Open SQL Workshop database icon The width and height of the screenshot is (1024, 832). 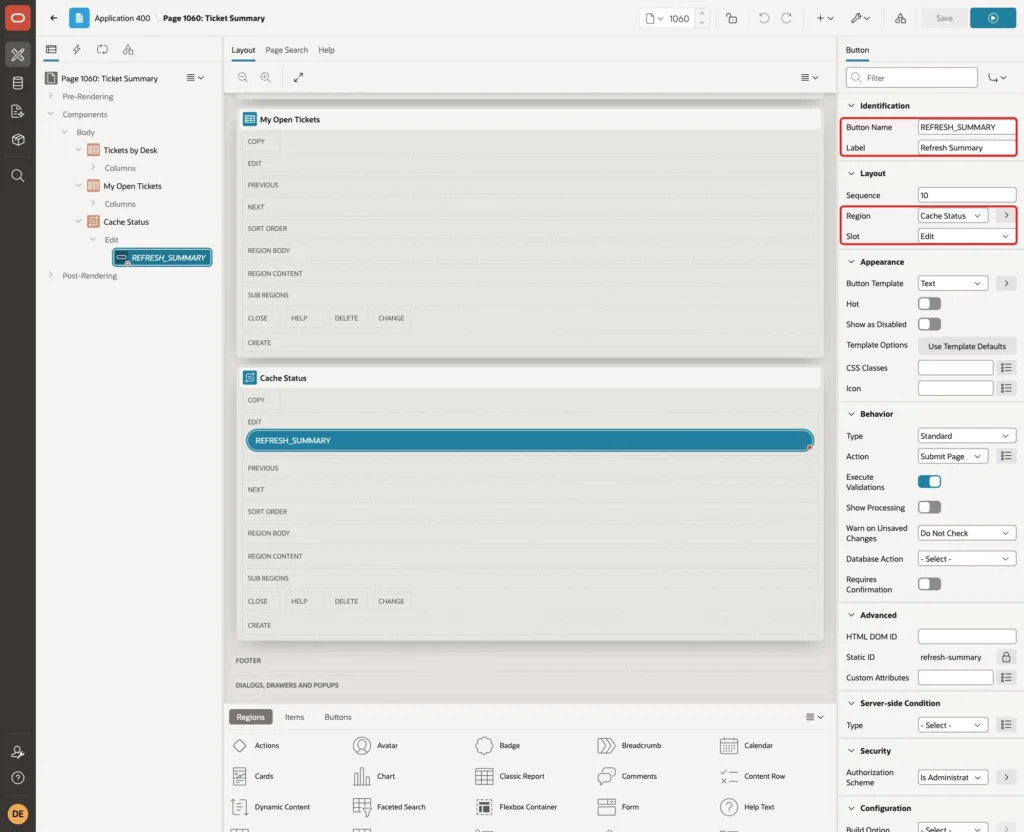[18, 83]
